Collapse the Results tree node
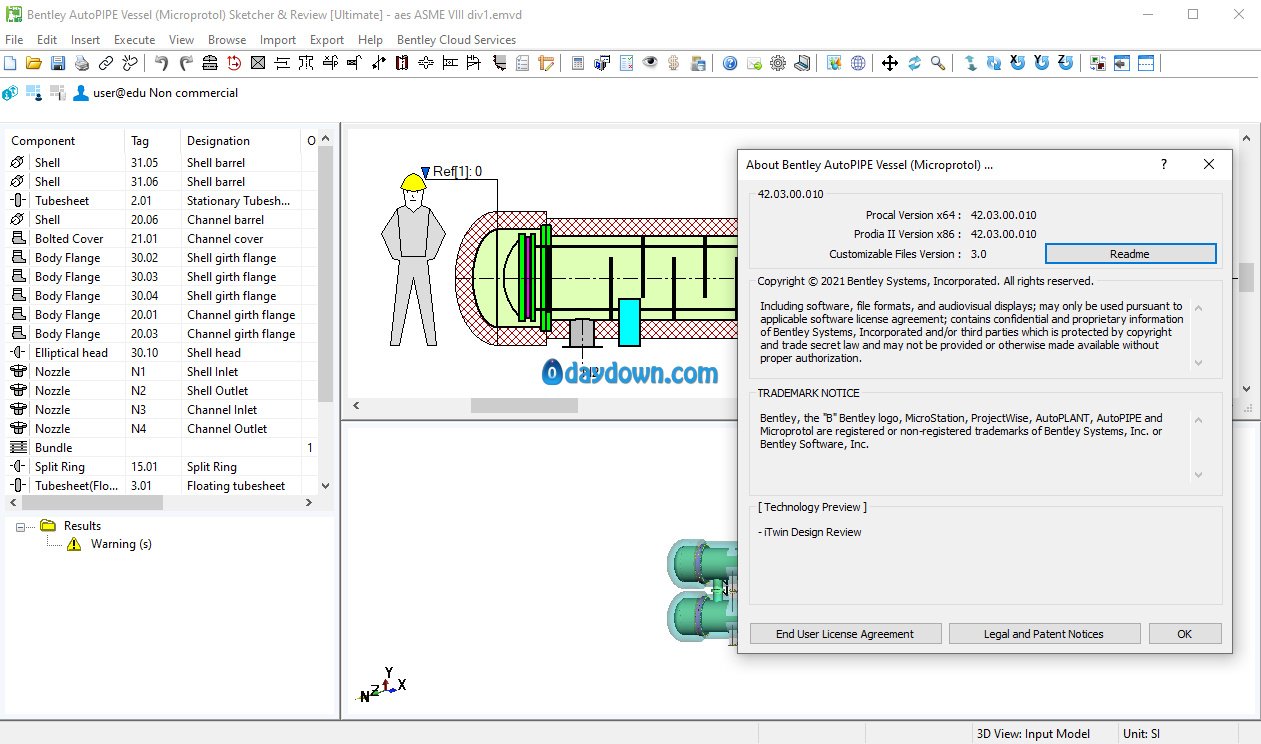 20,526
